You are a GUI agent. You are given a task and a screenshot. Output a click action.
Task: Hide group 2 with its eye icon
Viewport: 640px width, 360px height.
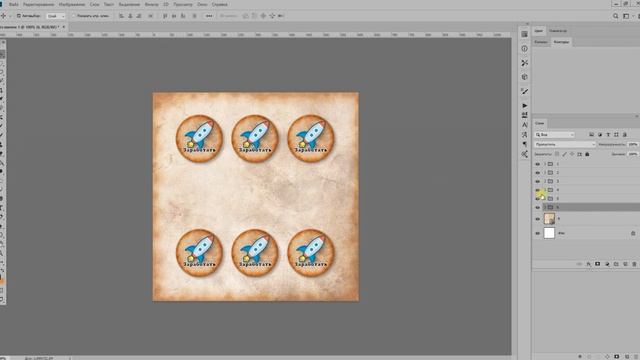[538, 173]
